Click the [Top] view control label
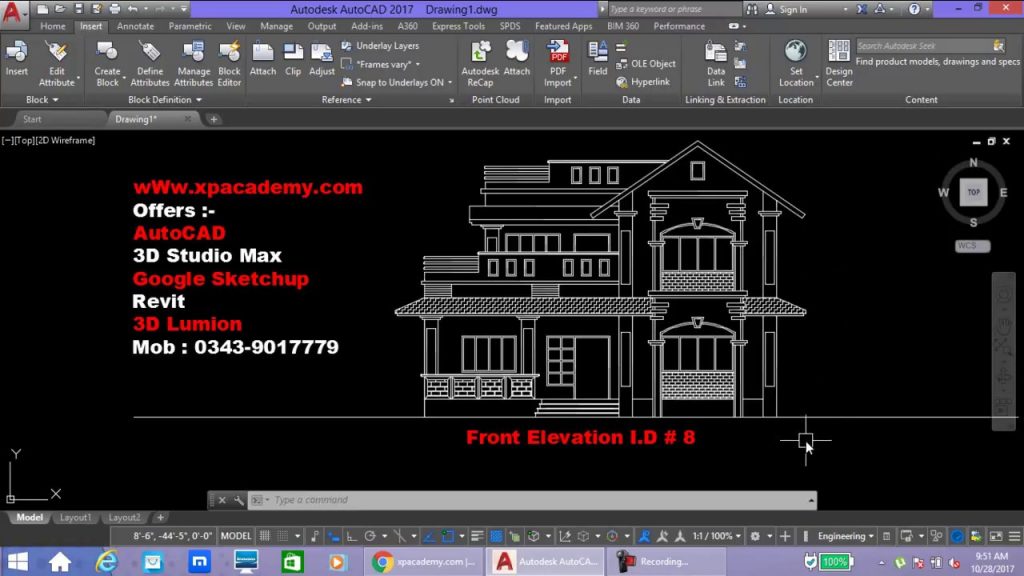This screenshot has height=576, width=1024. (24, 140)
